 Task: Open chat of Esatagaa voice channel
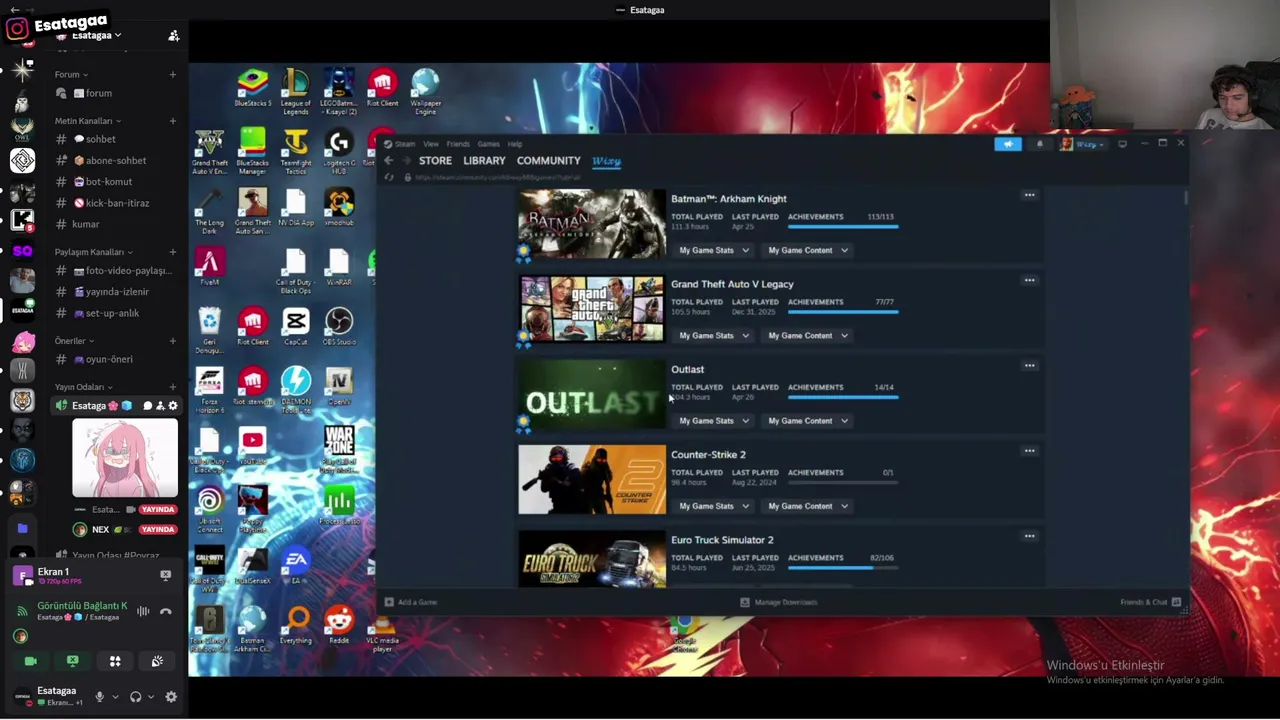point(147,406)
